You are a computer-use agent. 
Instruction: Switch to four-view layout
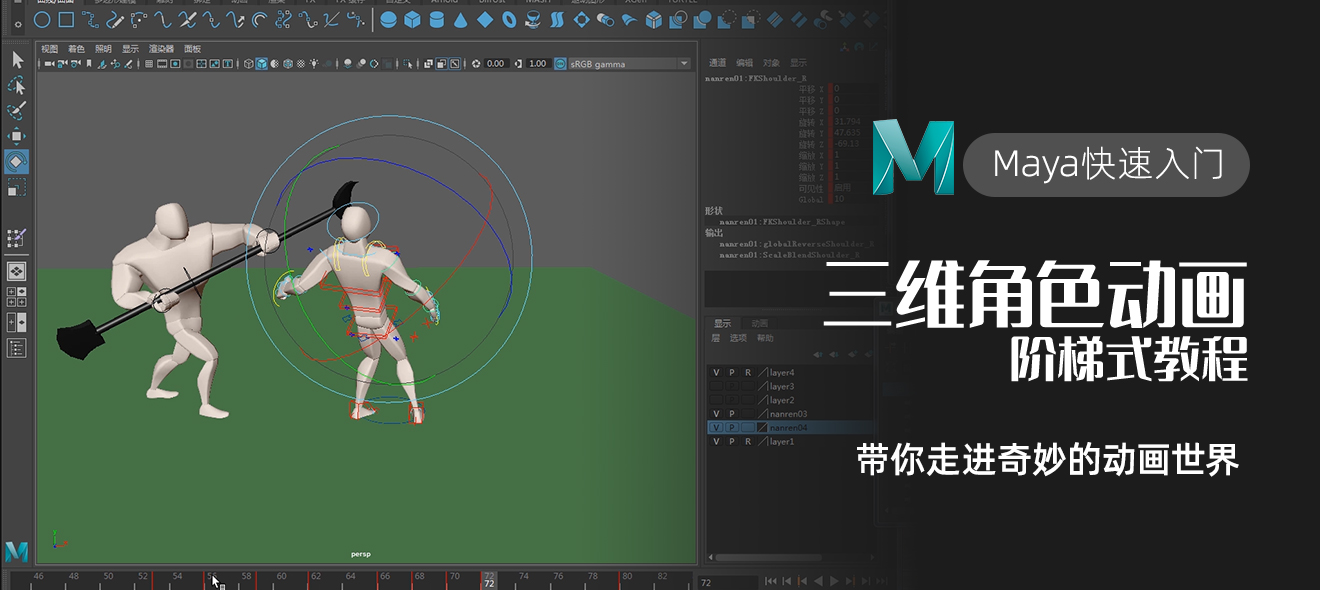(x=17, y=296)
